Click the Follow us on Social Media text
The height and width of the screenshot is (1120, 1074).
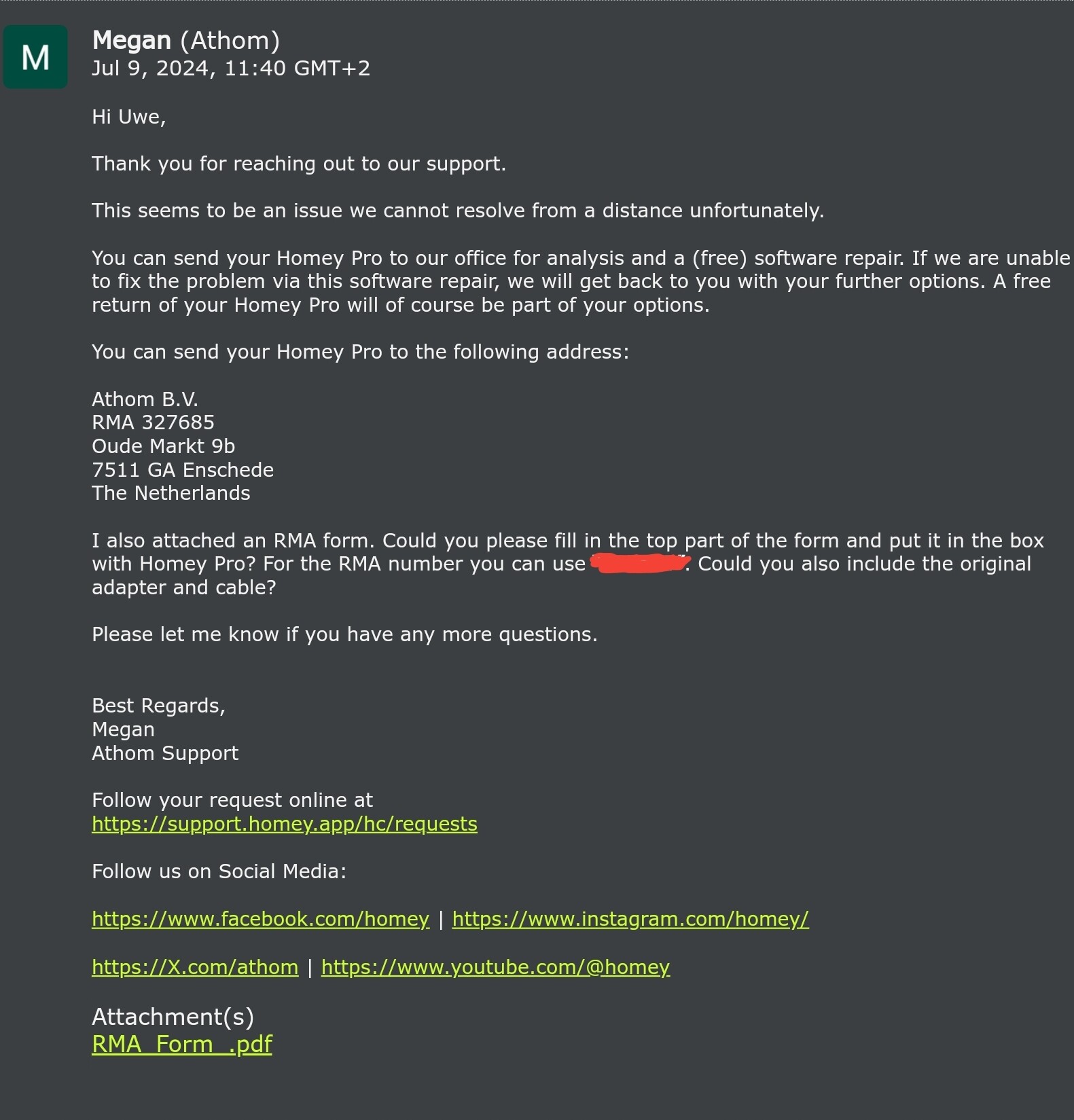[x=219, y=871]
